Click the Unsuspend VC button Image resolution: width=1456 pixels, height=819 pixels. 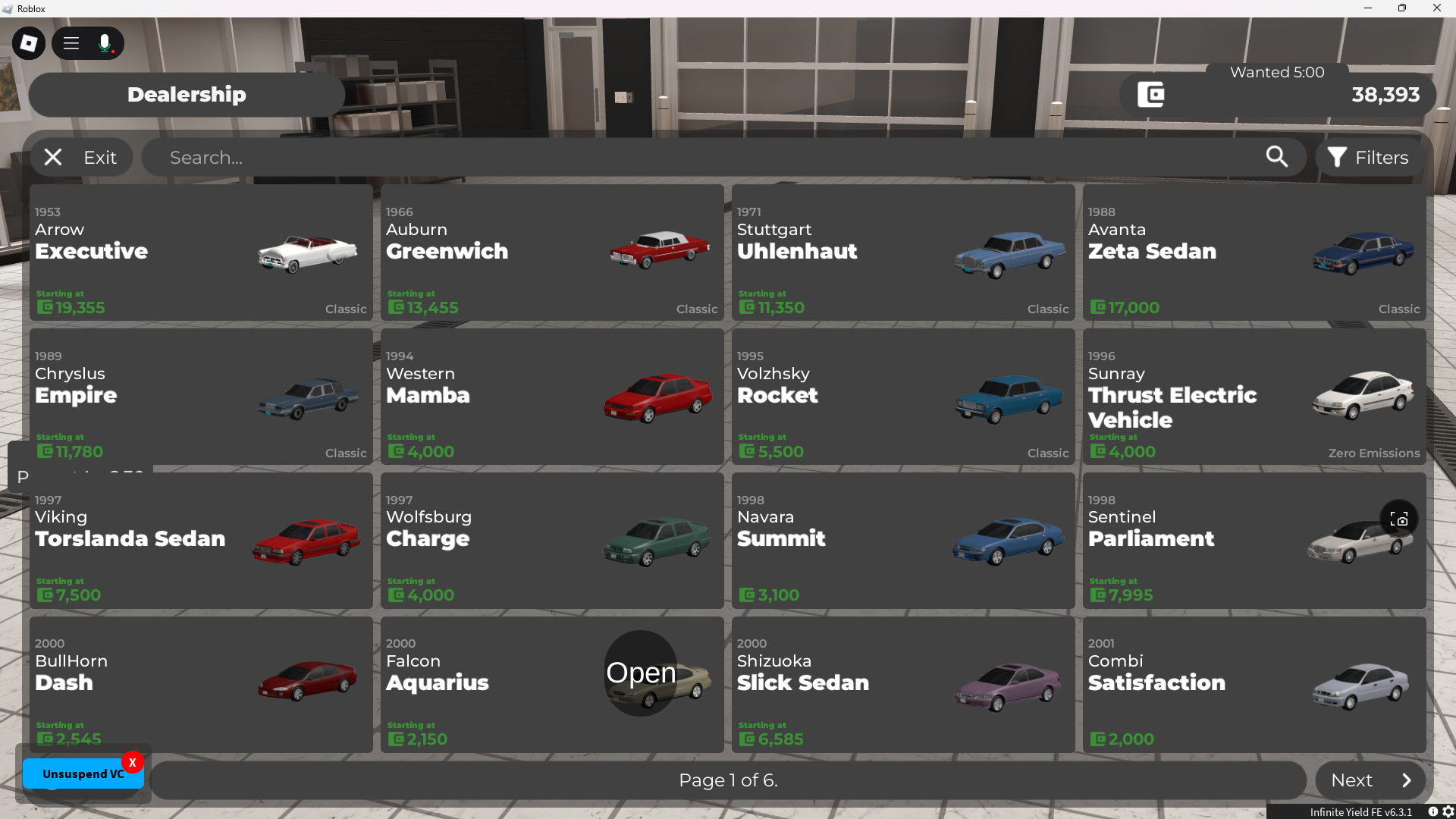tap(83, 773)
